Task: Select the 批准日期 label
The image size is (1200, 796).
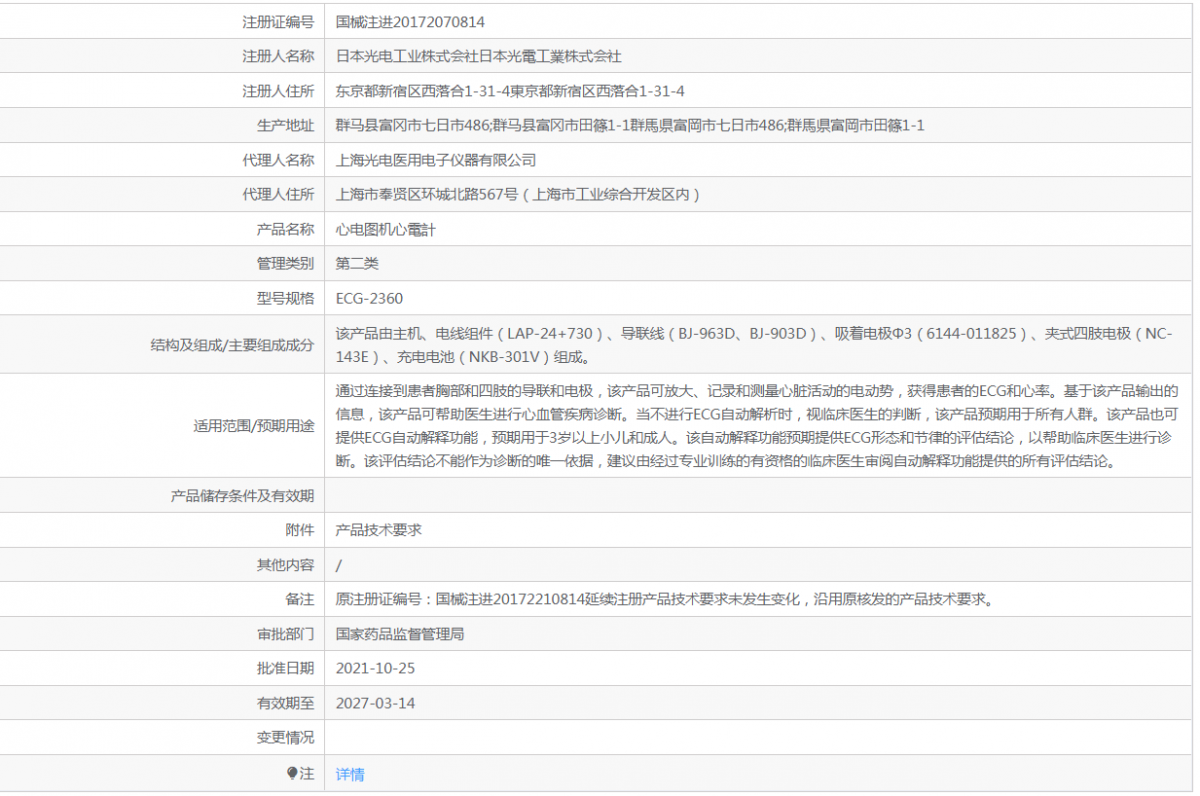Action: point(285,668)
